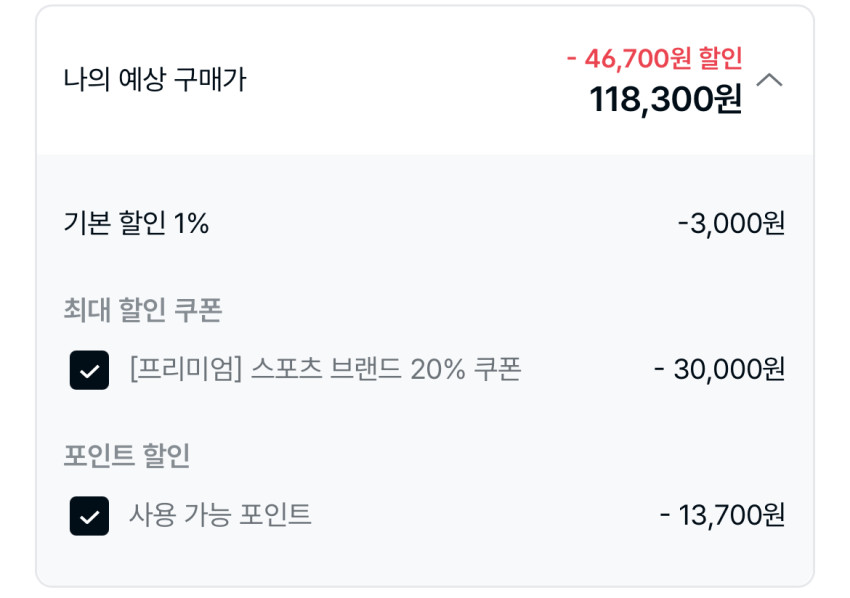Click the 118,300원 final price
Image resolution: width=850 pixels, height=598 pixels.
tap(665, 99)
